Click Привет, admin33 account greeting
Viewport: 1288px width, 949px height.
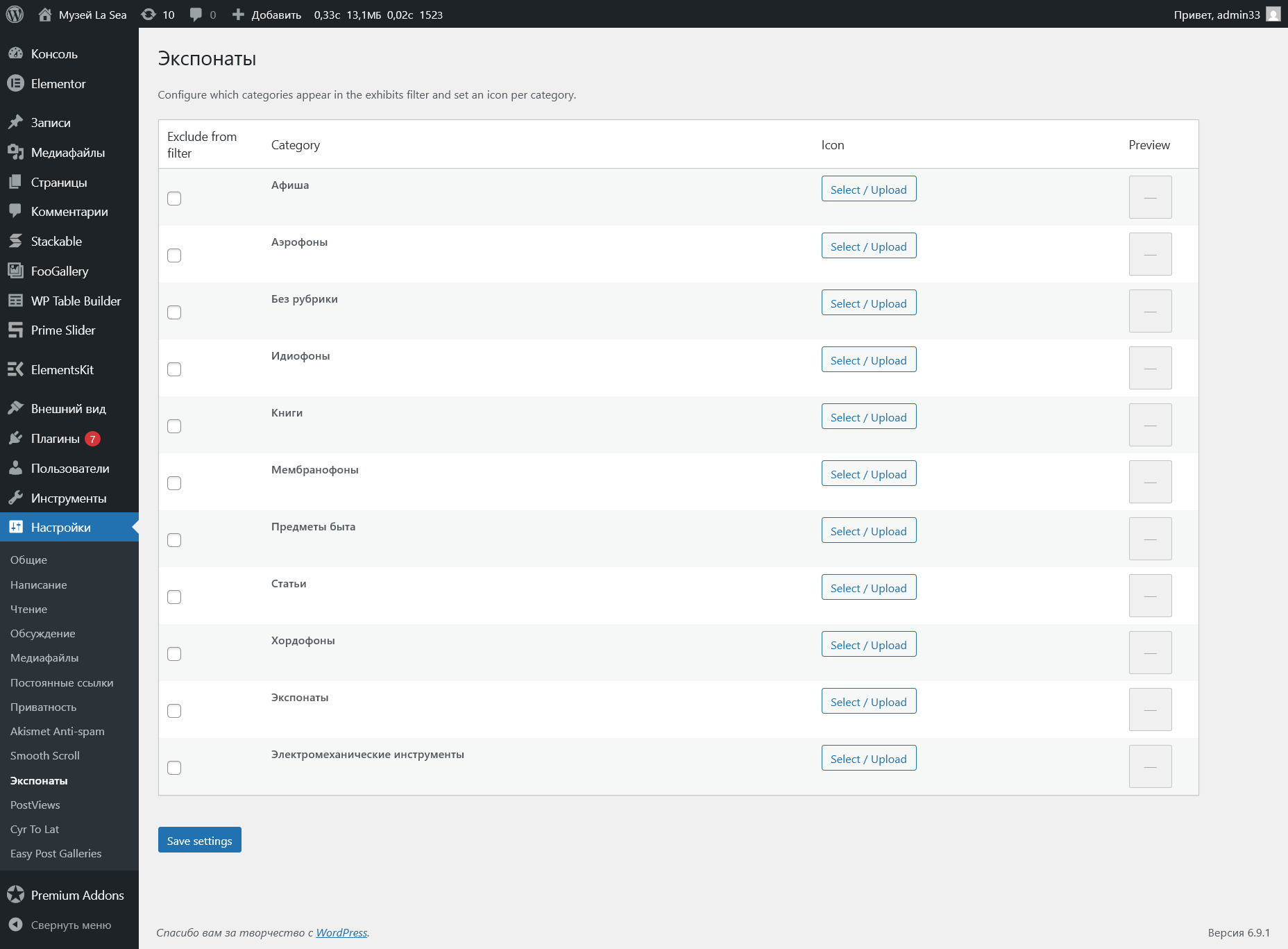click(1217, 15)
